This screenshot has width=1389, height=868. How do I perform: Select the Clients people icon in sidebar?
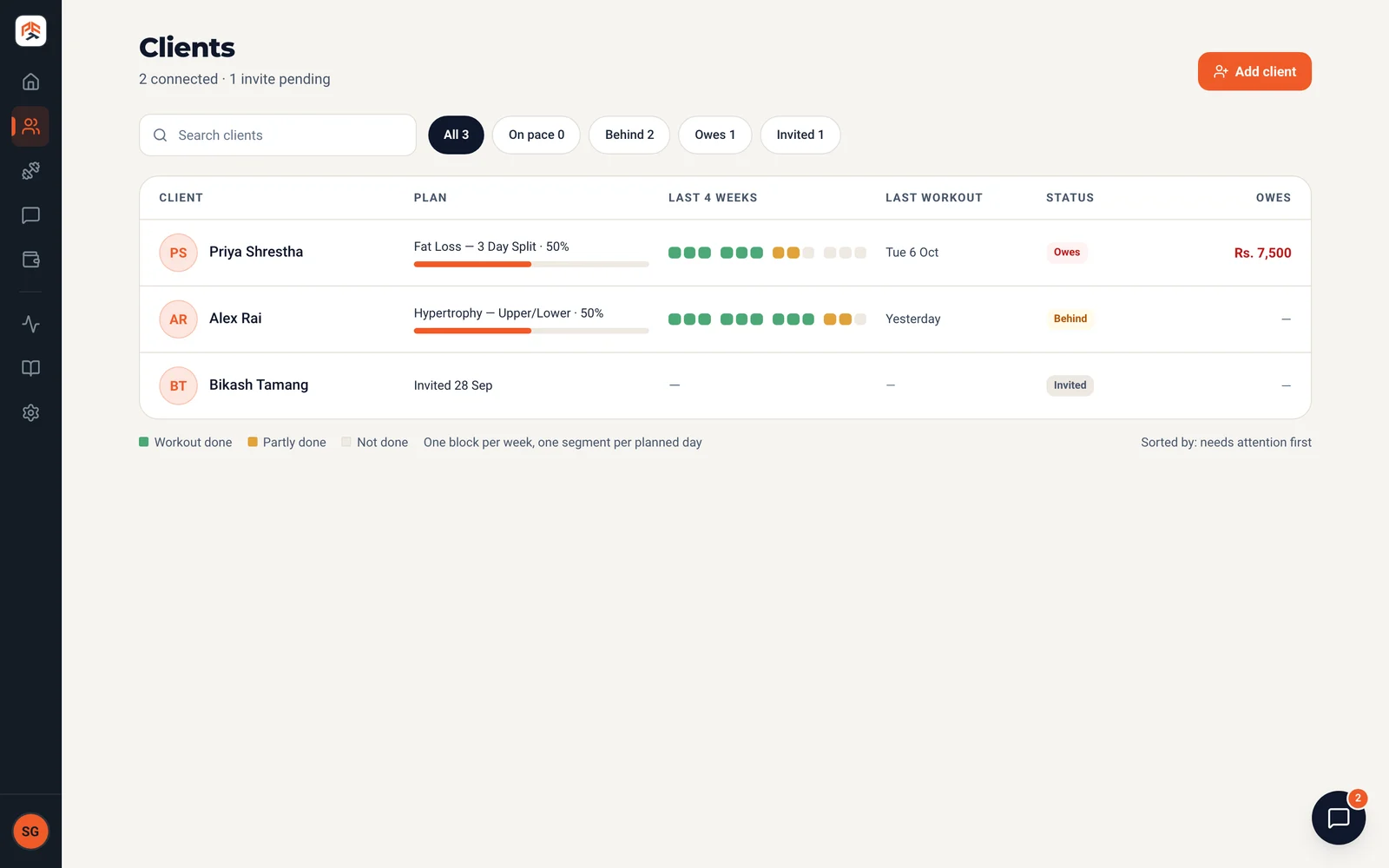tap(30, 127)
